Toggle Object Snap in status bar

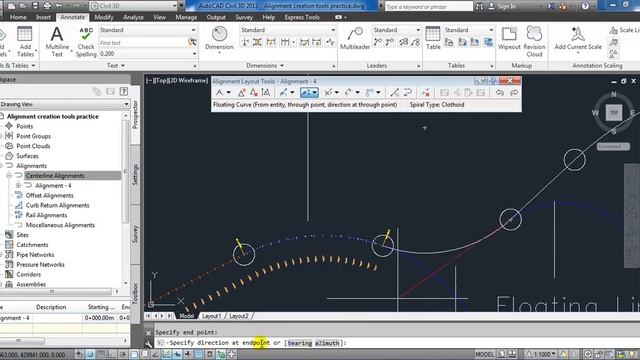coord(134,354)
